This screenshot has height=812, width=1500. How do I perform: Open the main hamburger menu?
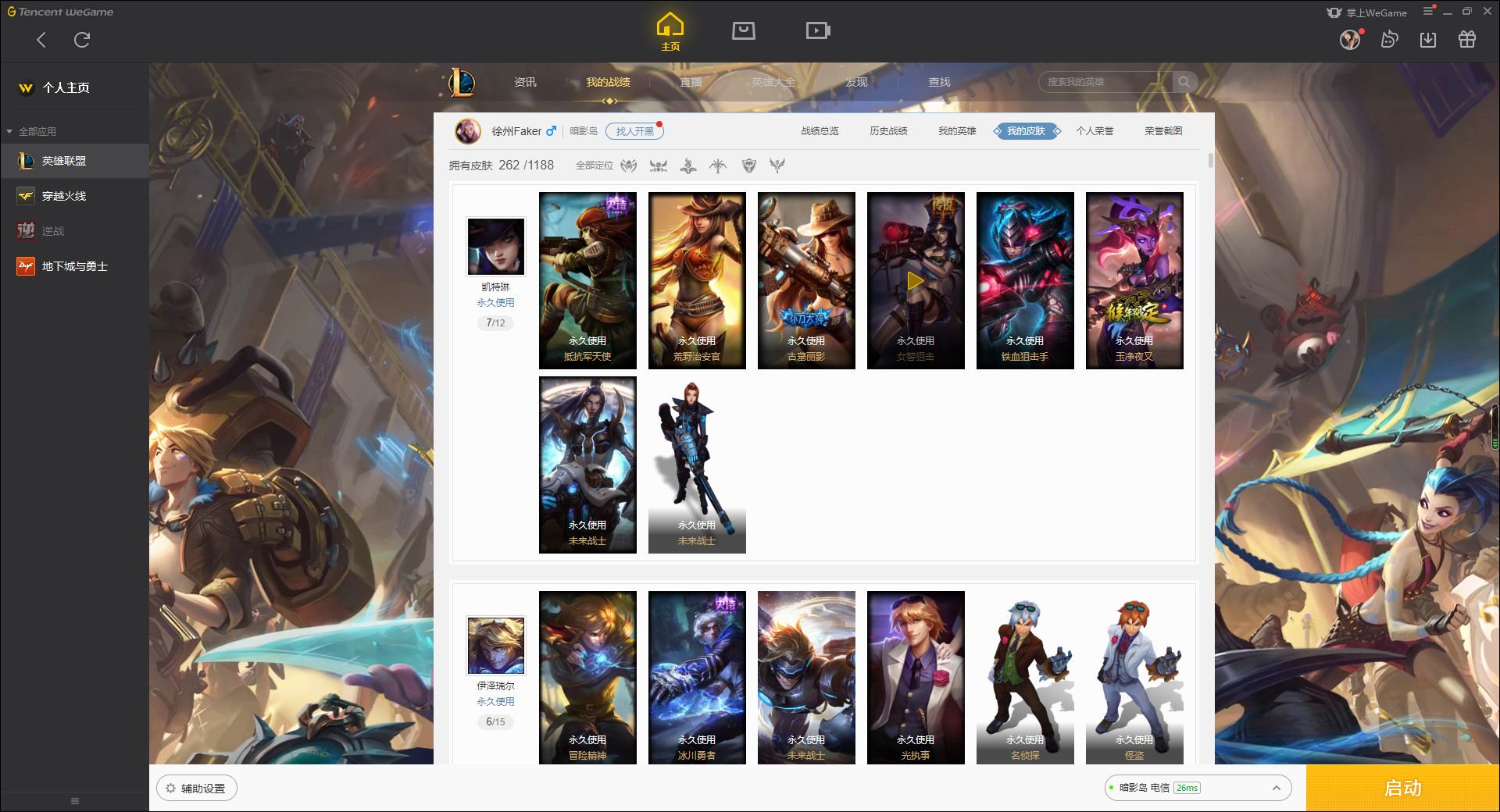coord(1428,11)
